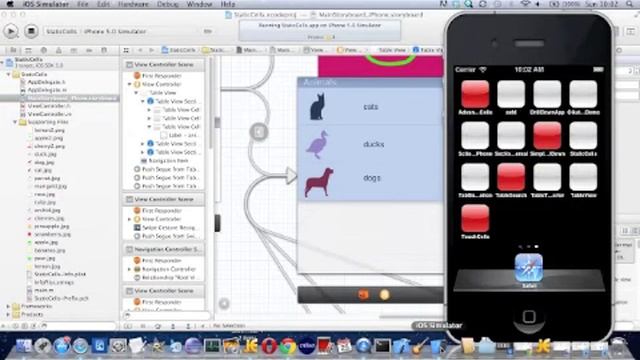The image size is (640, 360).
Task: Open the File menu
Action: tap(83, 4)
